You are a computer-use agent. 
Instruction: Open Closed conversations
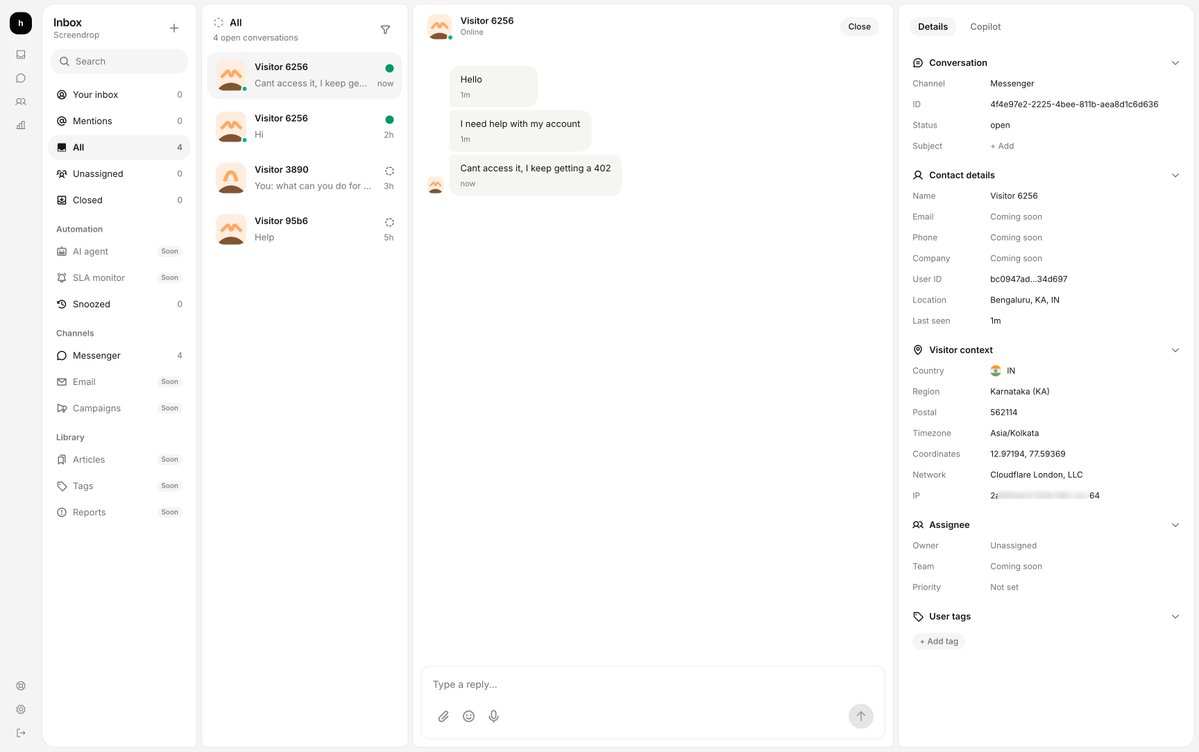point(119,200)
